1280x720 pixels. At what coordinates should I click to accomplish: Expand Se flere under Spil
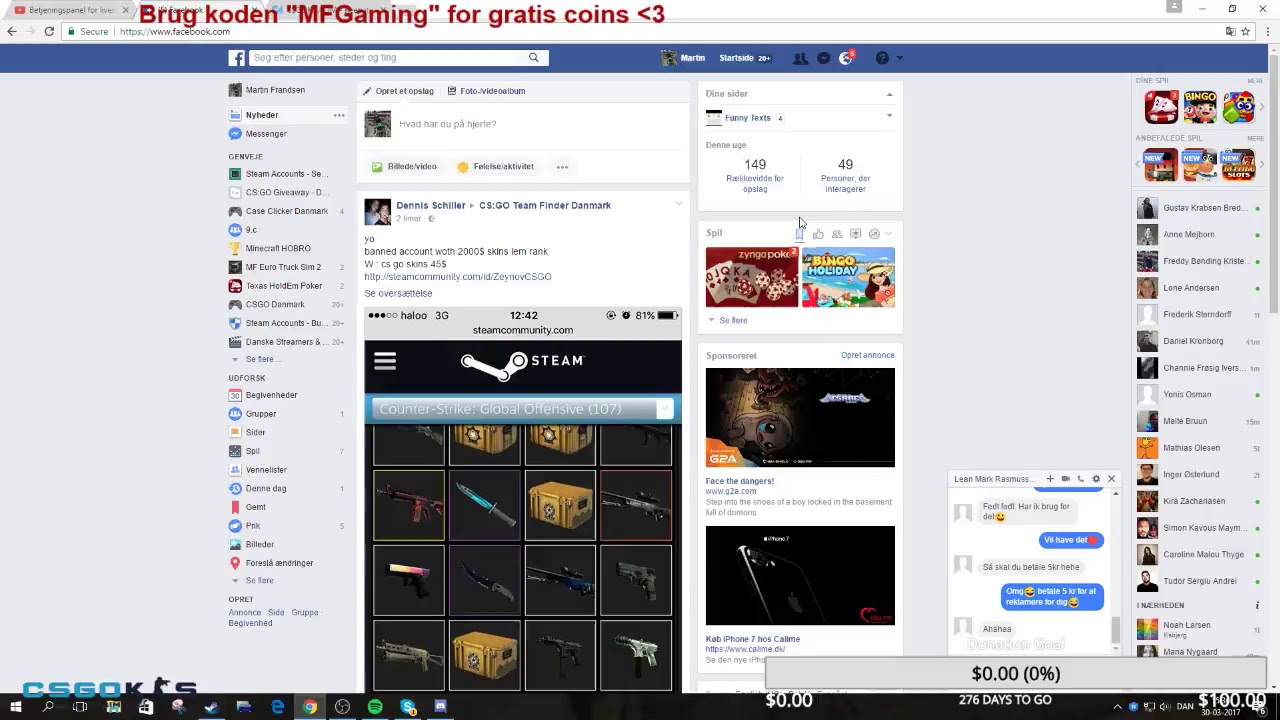(728, 320)
